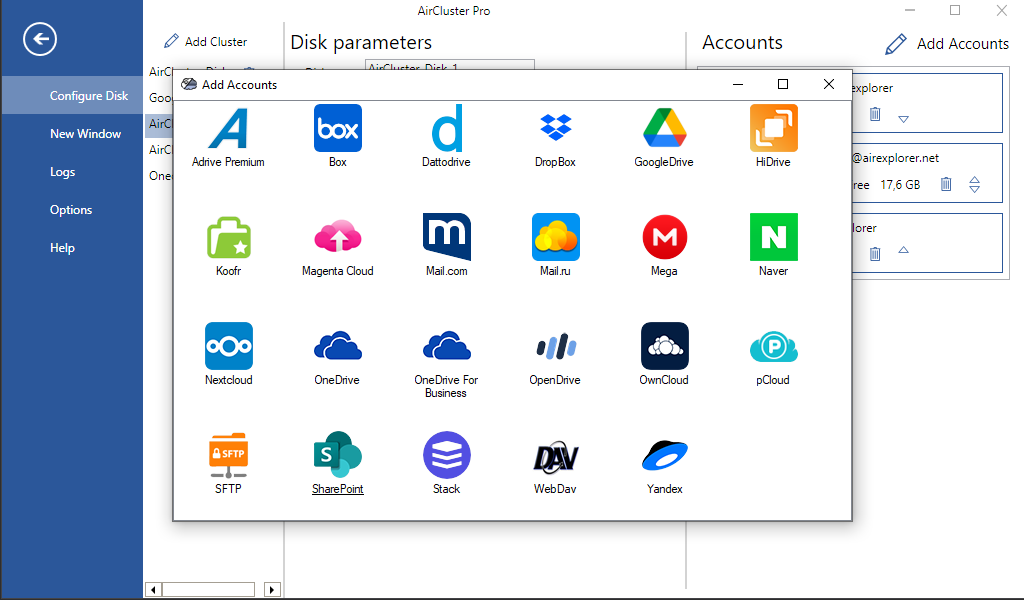1024x600 pixels.
Task: Select the Mail.ru cloud icon
Action: 556,237
